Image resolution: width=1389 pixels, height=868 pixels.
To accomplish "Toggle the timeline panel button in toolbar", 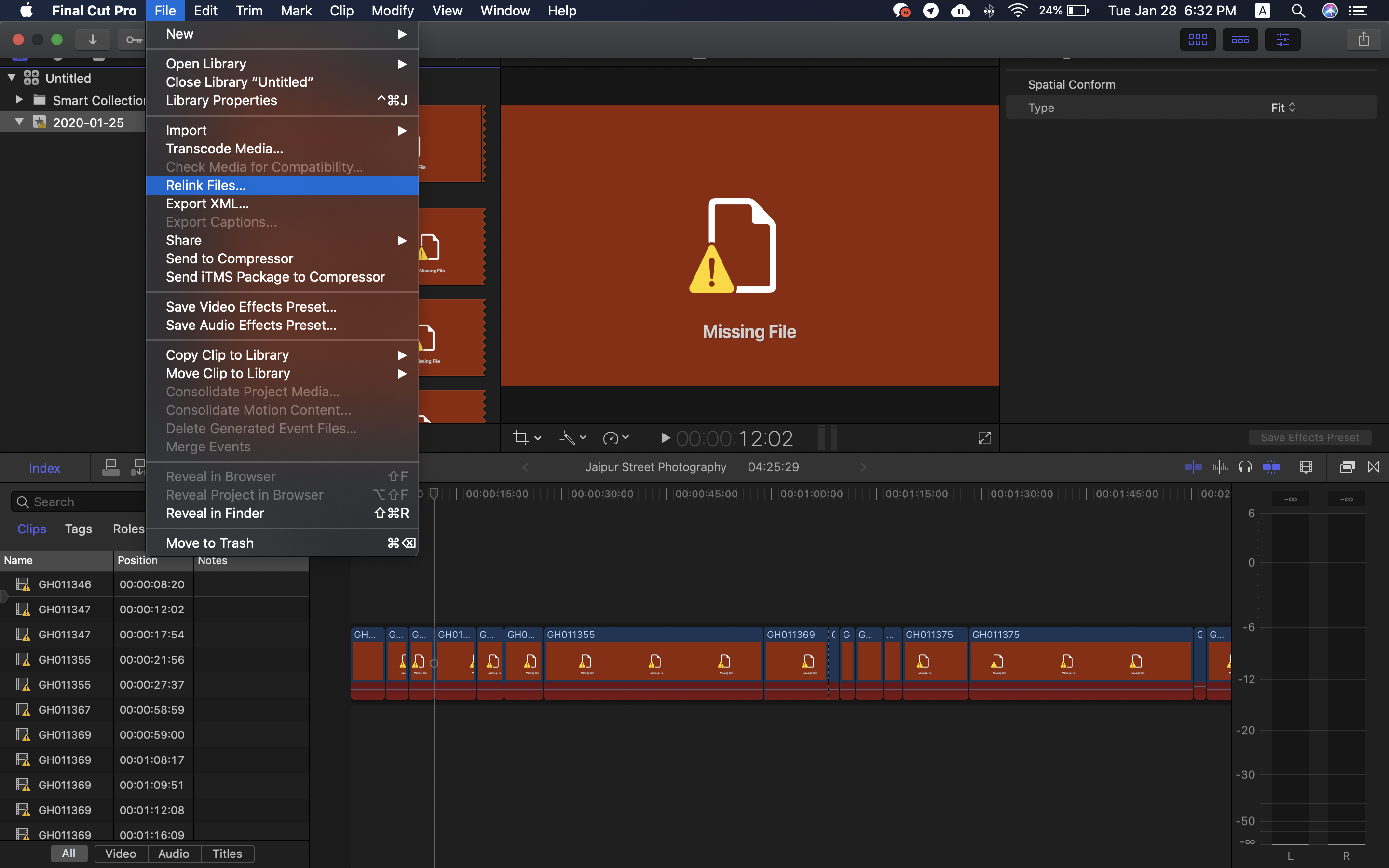I will point(1240,40).
